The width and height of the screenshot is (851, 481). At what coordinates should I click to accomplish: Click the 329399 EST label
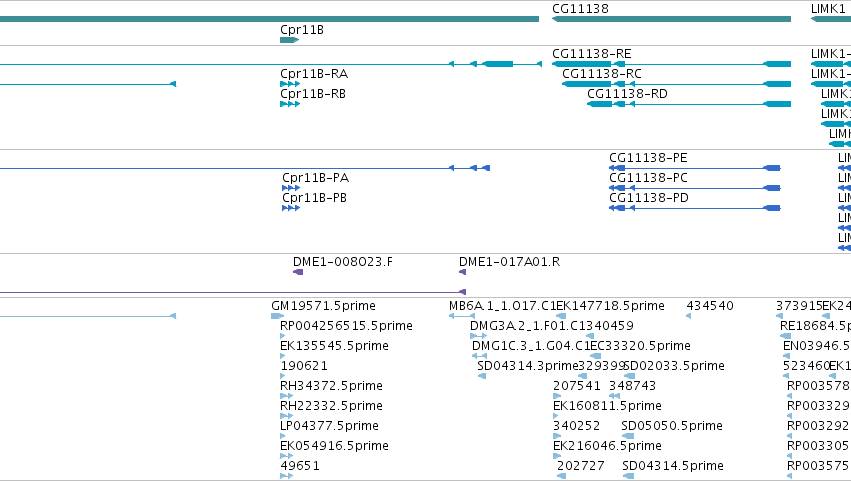tap(601, 366)
